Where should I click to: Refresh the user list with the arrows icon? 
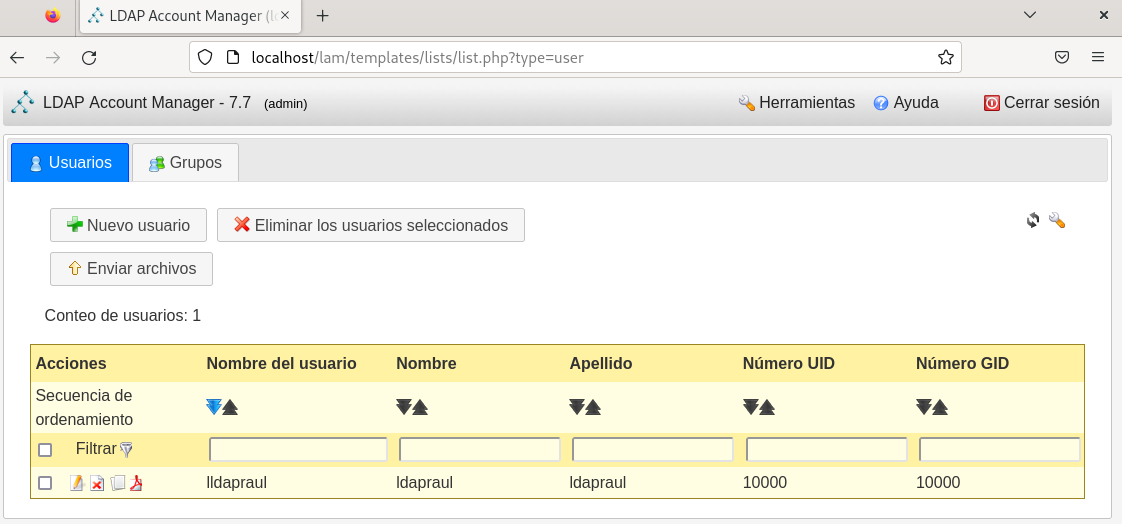tap(1033, 220)
